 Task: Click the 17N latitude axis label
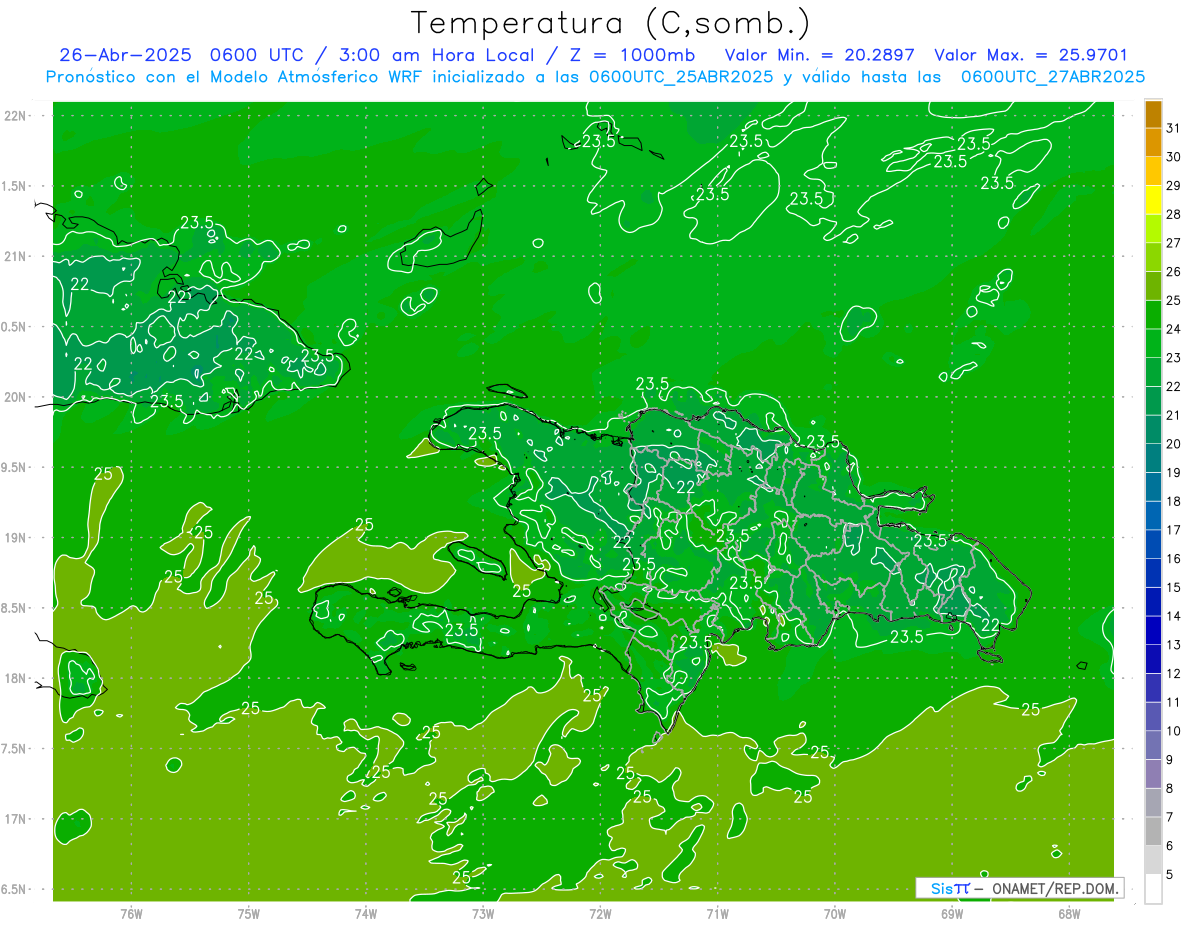[x=15, y=819]
